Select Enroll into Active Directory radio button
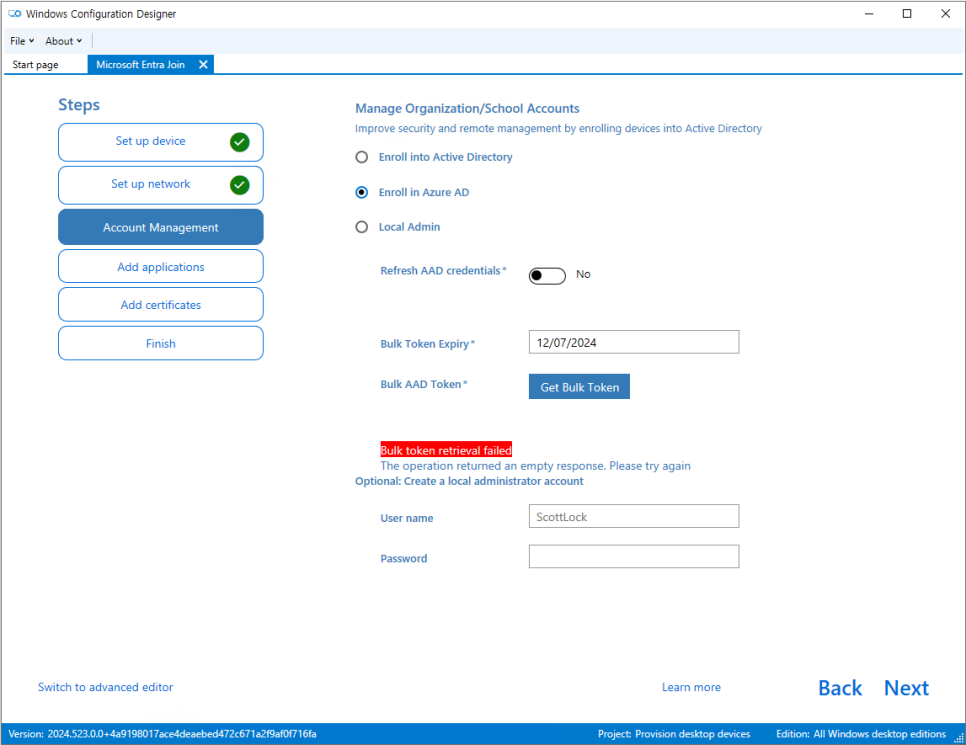The height and width of the screenshot is (745, 966). (362, 157)
